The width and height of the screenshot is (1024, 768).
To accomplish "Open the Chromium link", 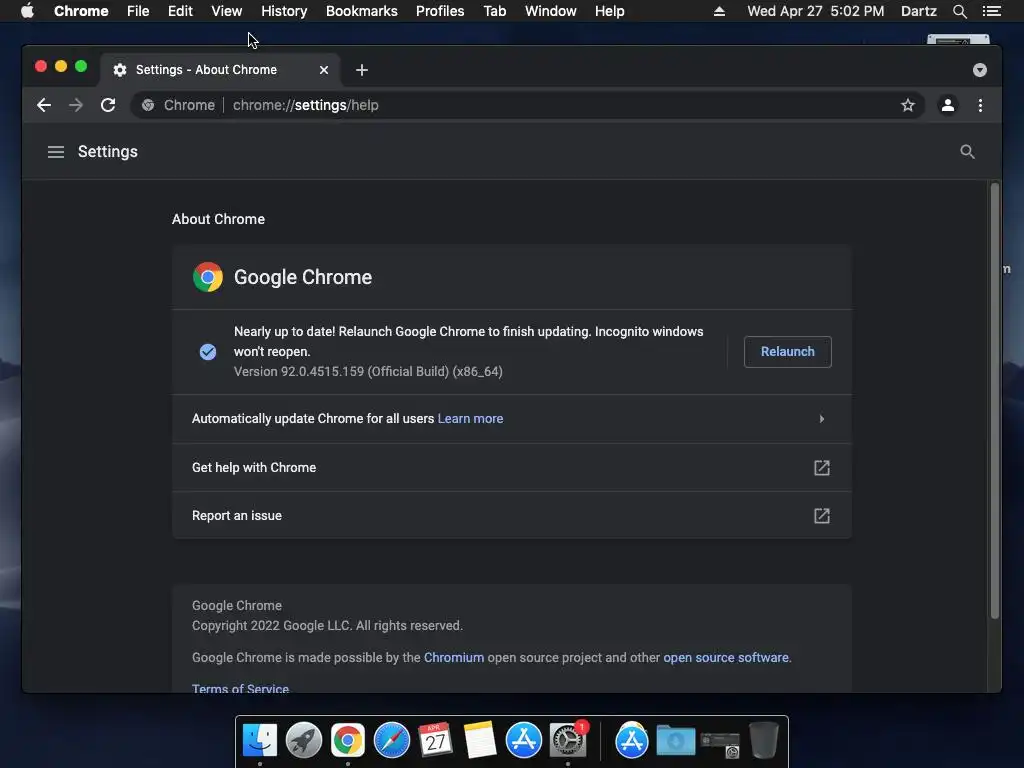I will [x=454, y=658].
